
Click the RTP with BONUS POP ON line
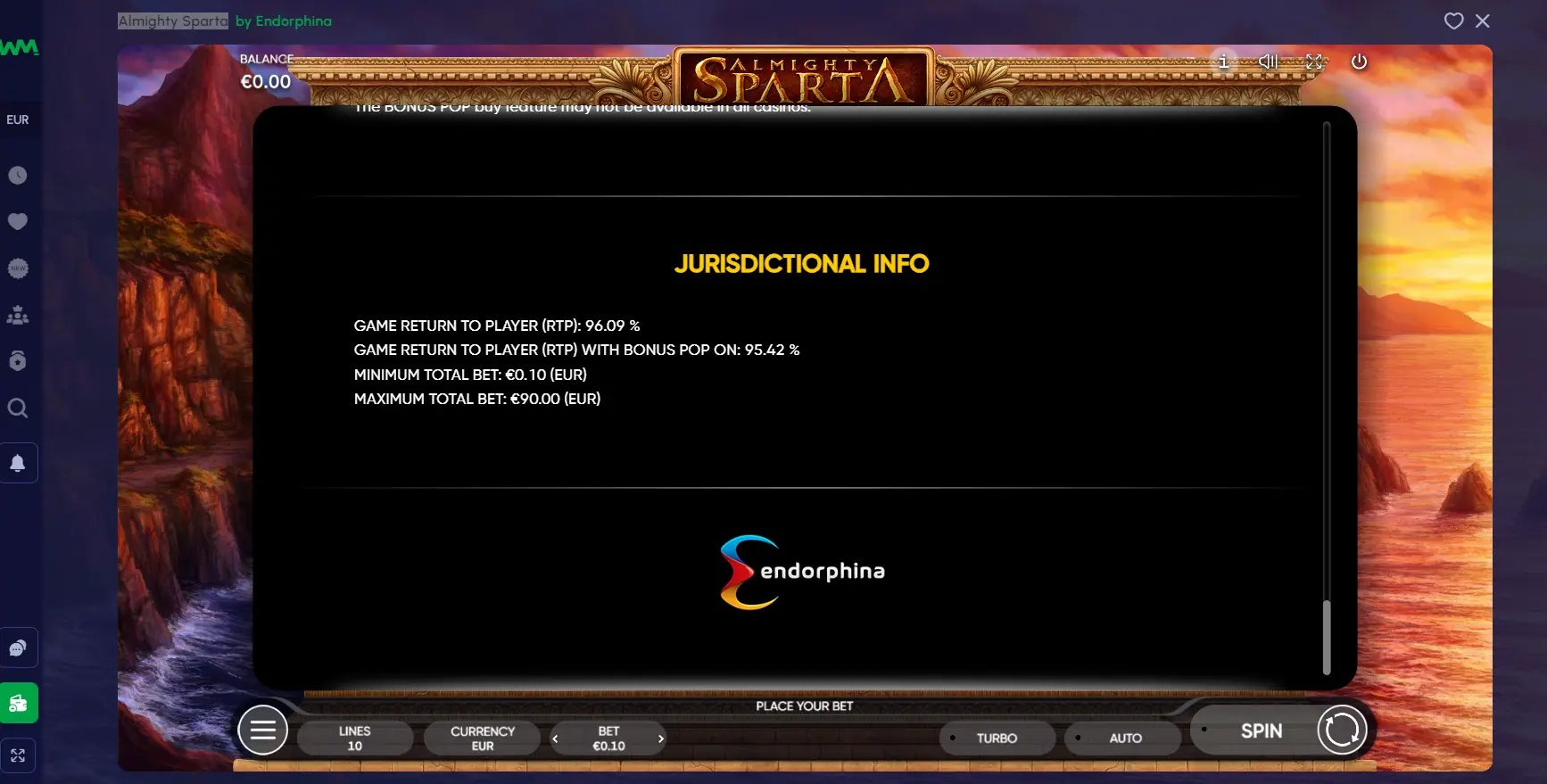[x=576, y=350]
